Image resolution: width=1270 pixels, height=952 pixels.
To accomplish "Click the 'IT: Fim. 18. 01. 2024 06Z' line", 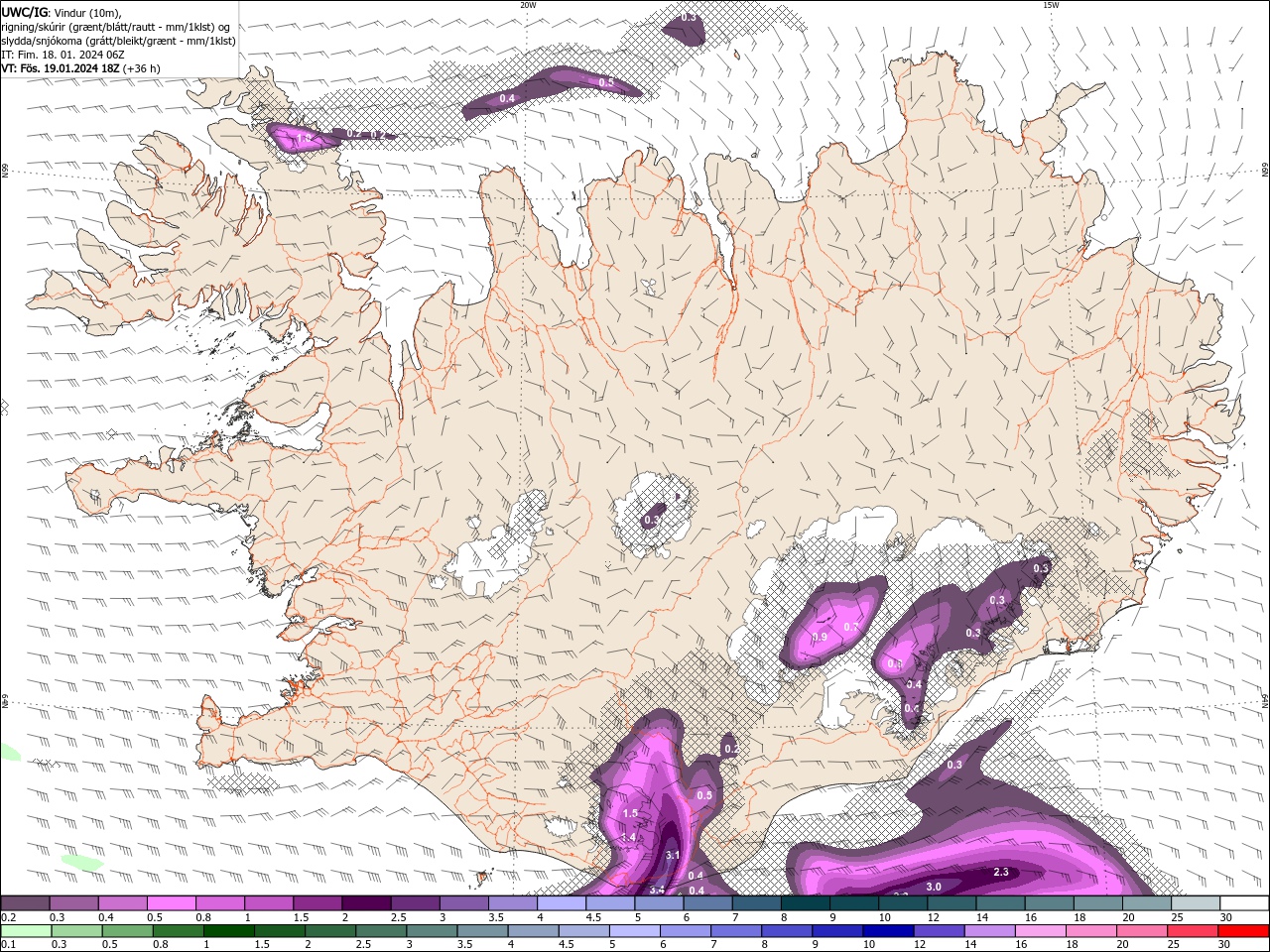I will pyautogui.click(x=62, y=55).
